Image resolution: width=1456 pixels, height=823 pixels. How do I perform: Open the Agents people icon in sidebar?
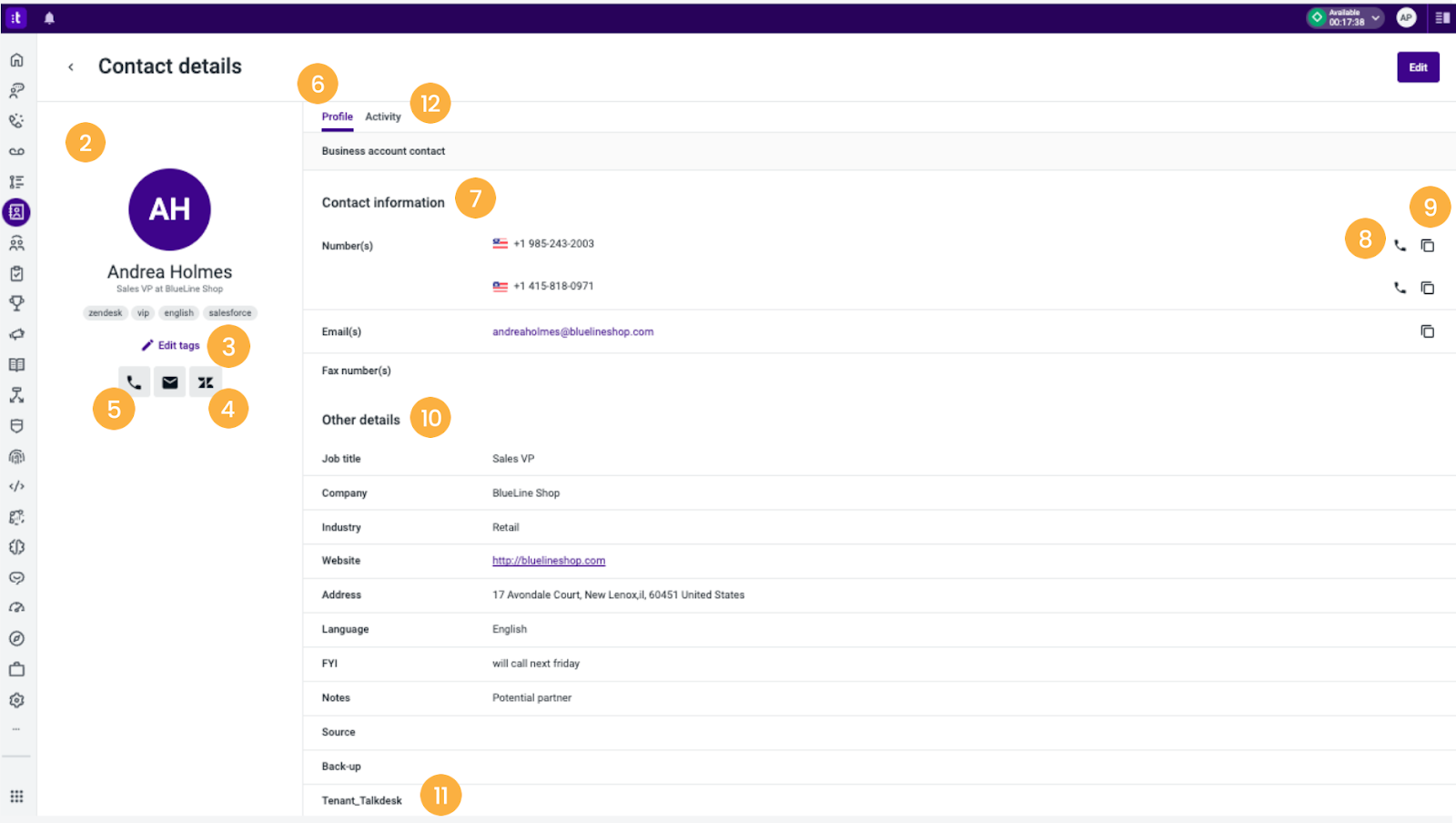coord(16,243)
